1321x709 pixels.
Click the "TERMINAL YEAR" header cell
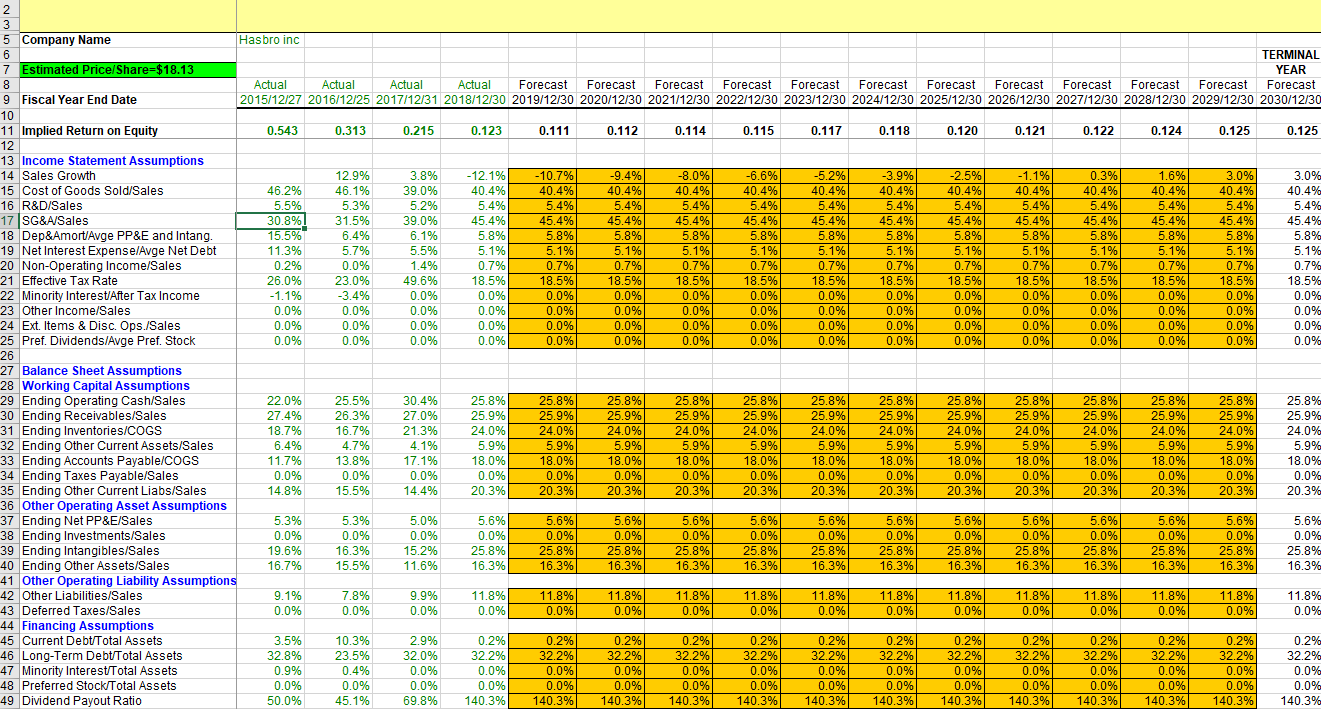(x=1291, y=58)
